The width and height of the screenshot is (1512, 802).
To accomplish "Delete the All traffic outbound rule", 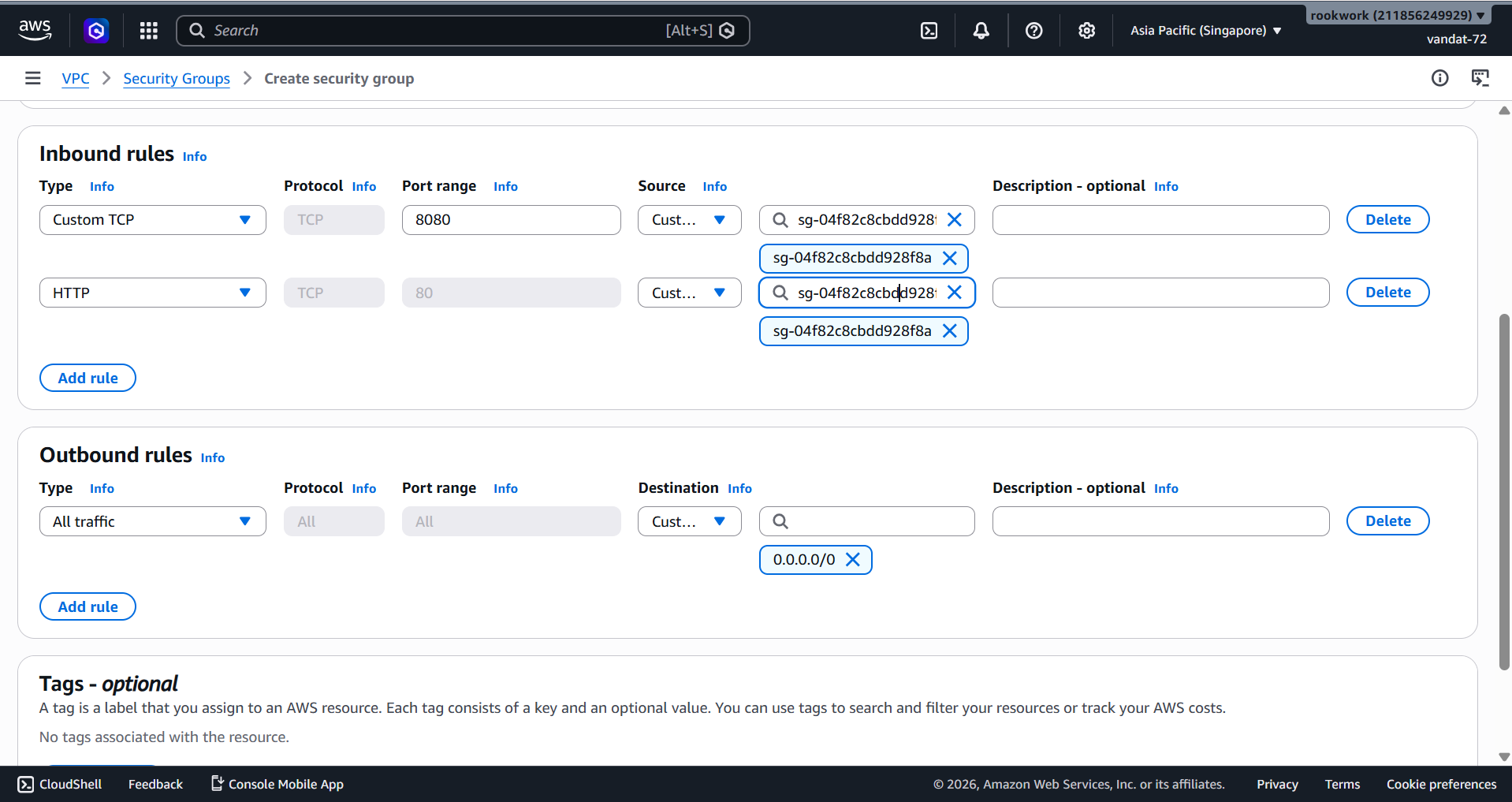I will (1387, 521).
